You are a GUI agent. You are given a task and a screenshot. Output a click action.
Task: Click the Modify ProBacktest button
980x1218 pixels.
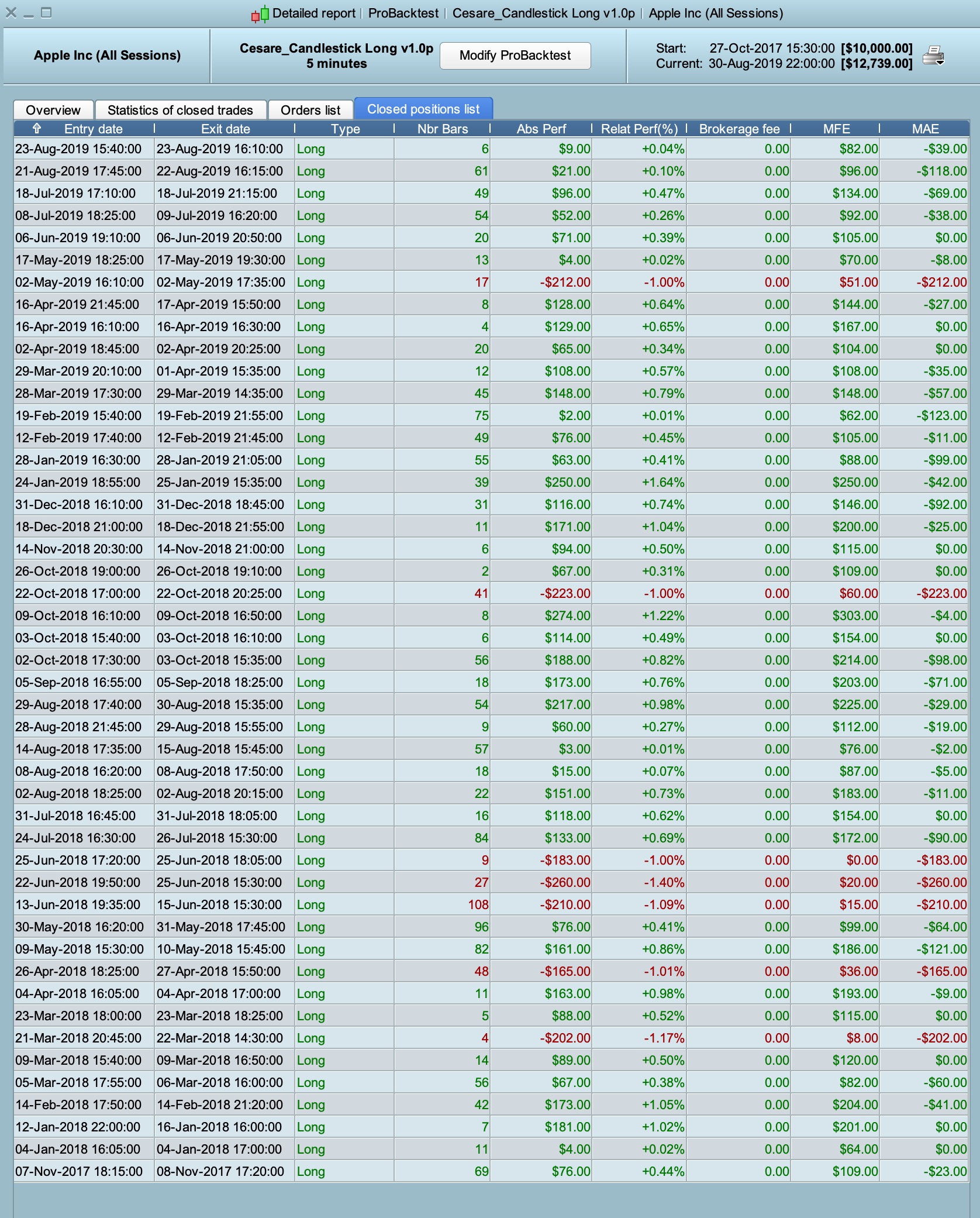(515, 56)
